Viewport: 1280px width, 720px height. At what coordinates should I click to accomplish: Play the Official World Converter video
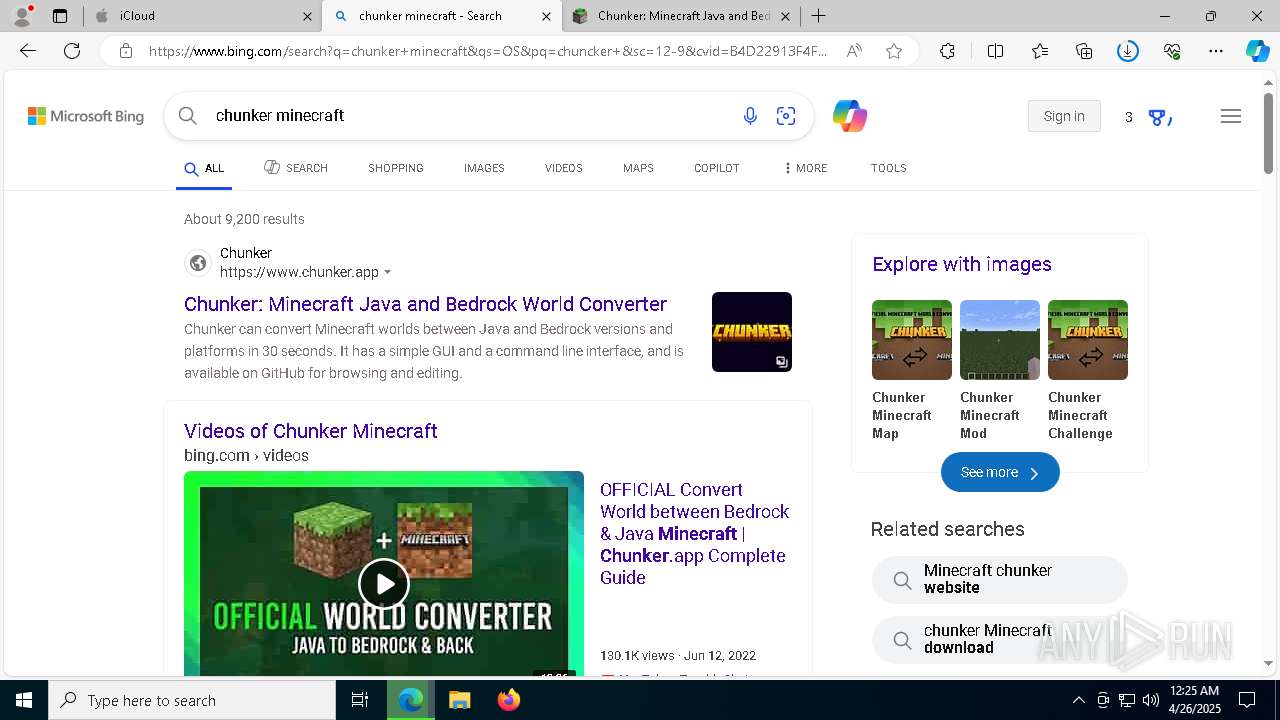click(384, 582)
